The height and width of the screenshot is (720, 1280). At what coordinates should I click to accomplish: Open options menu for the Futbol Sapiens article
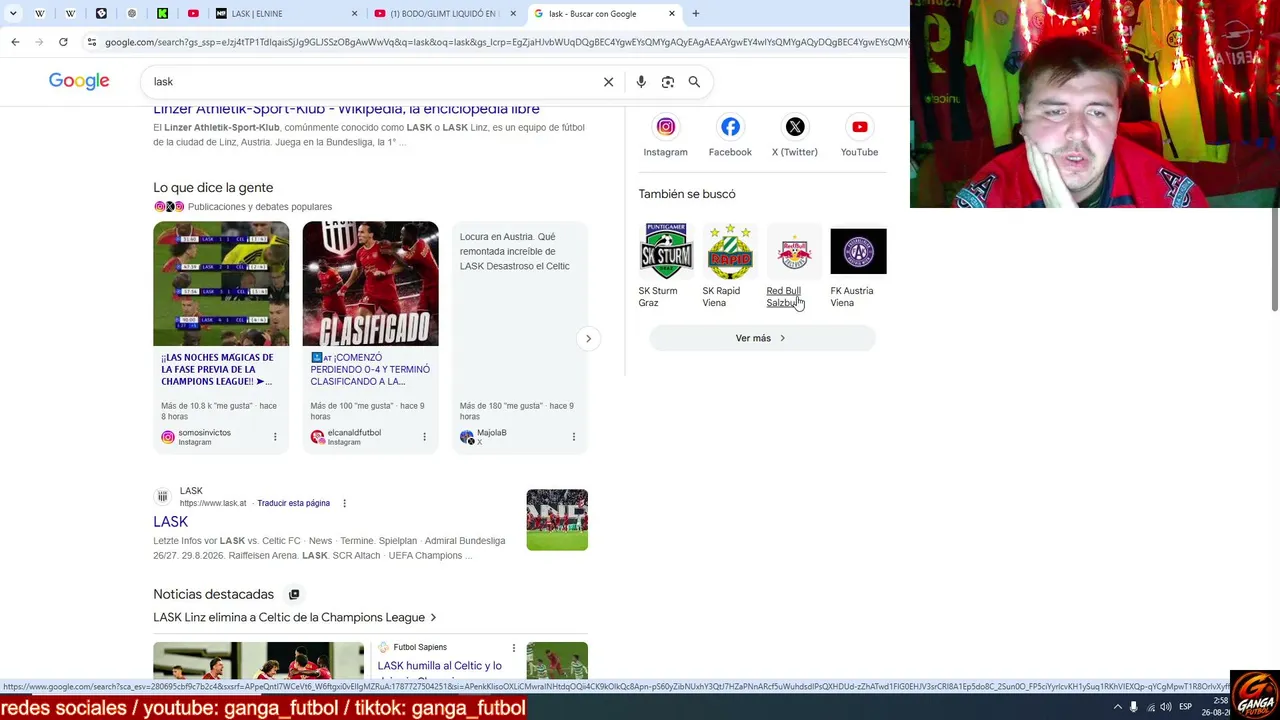(x=514, y=648)
